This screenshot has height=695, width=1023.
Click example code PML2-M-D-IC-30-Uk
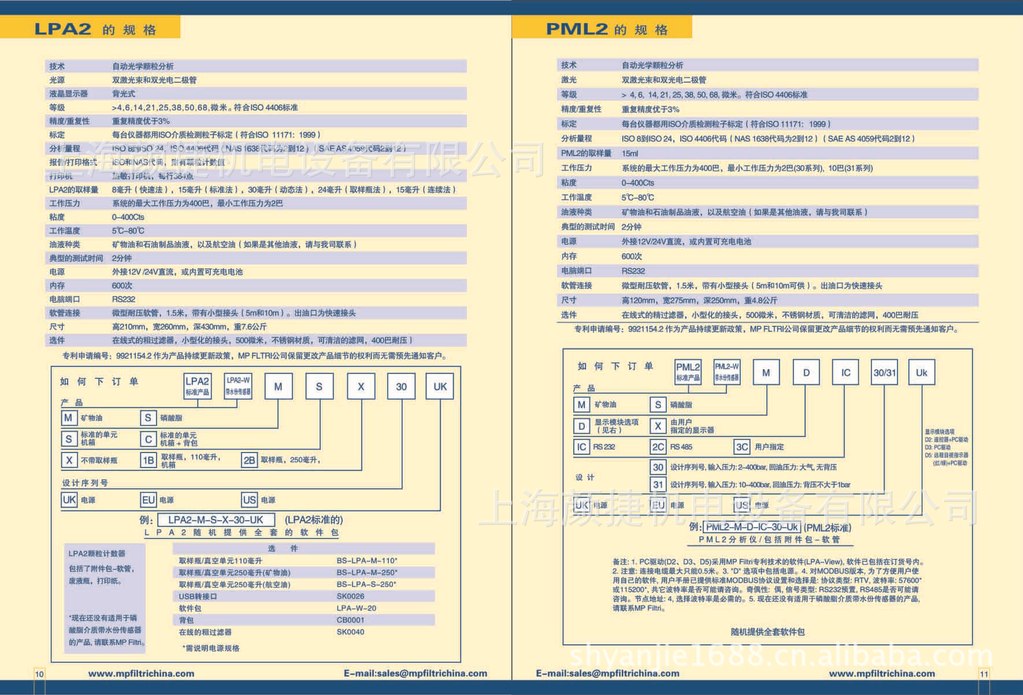click(x=752, y=527)
